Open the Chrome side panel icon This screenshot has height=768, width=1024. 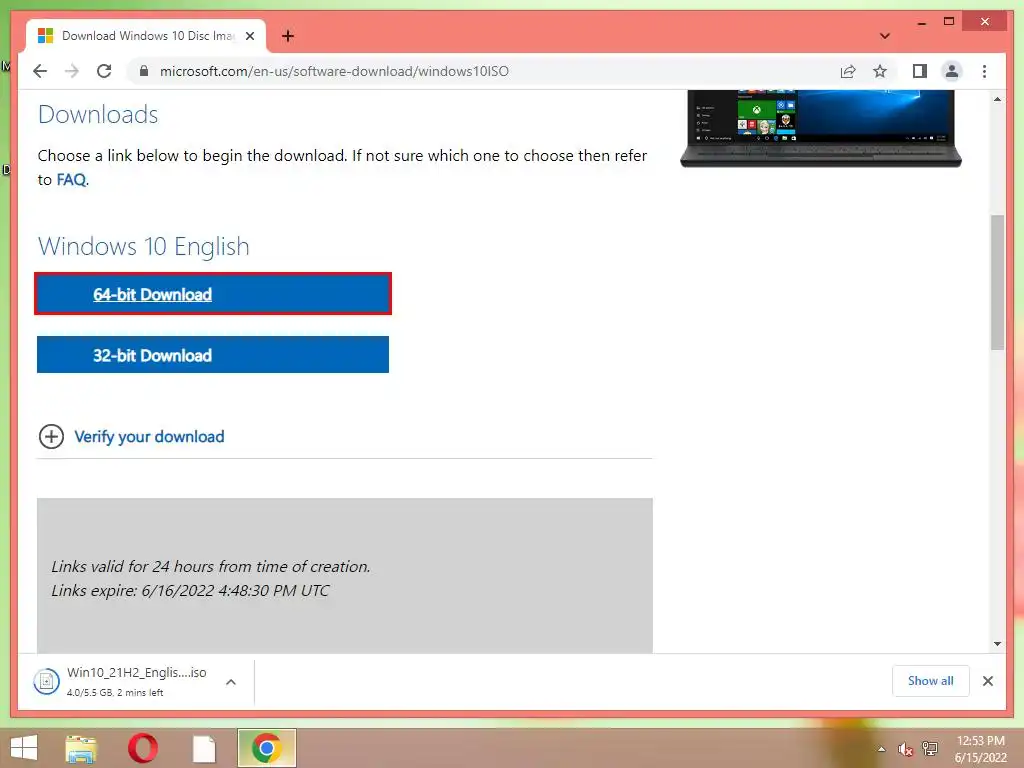tap(920, 71)
